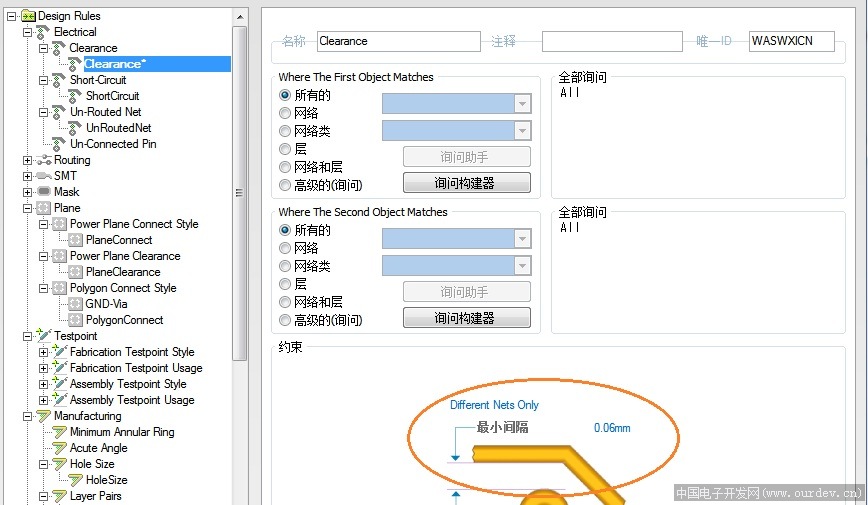Click the Design Rules root folder icon

click(28, 16)
